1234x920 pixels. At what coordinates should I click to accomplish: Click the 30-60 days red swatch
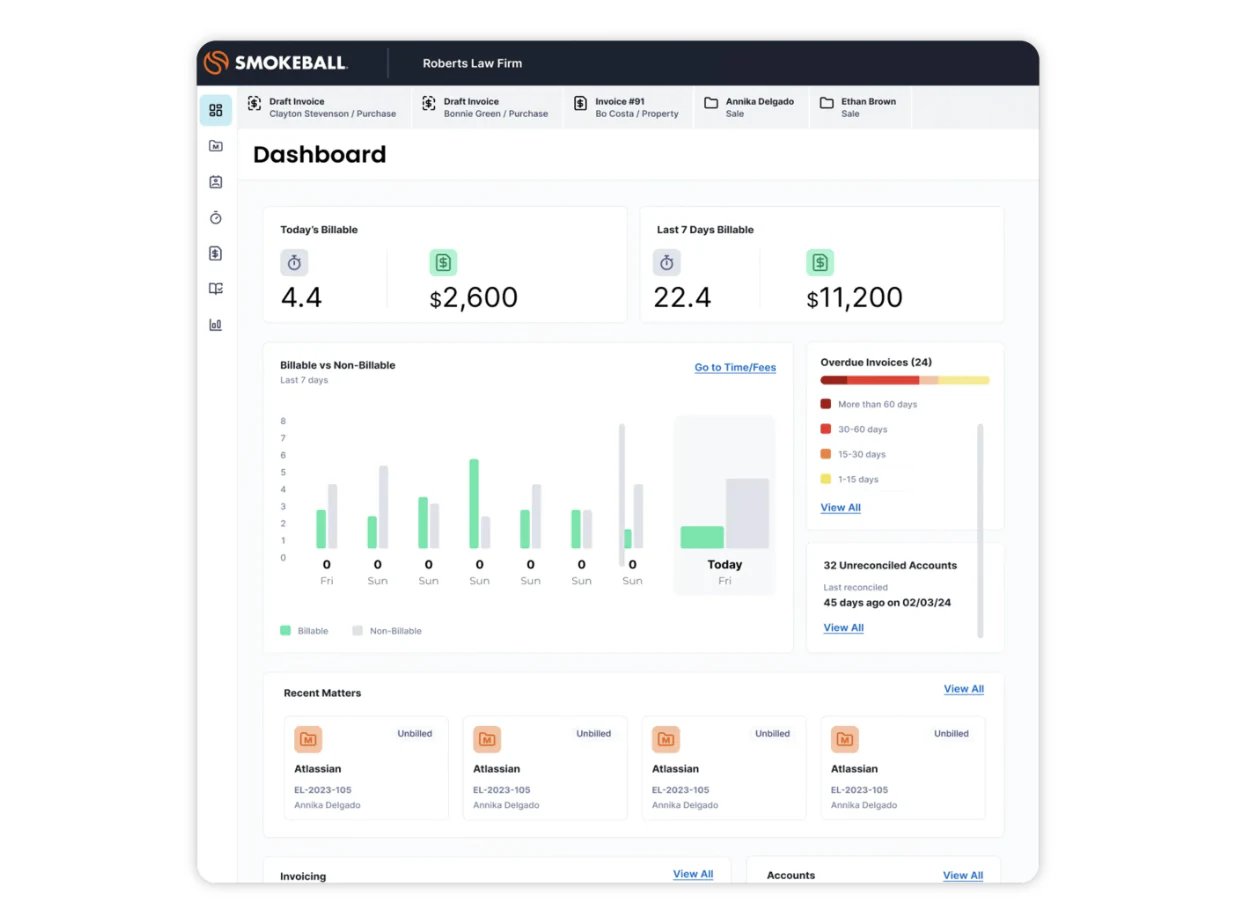point(826,429)
